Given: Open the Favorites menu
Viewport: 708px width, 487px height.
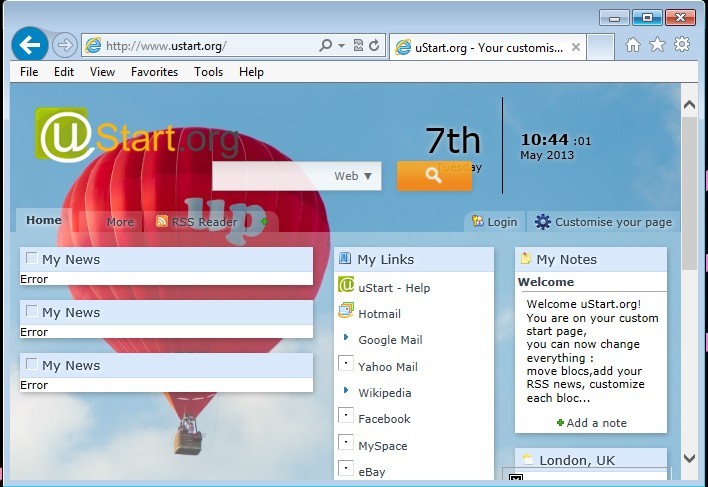Looking at the screenshot, I should (154, 72).
